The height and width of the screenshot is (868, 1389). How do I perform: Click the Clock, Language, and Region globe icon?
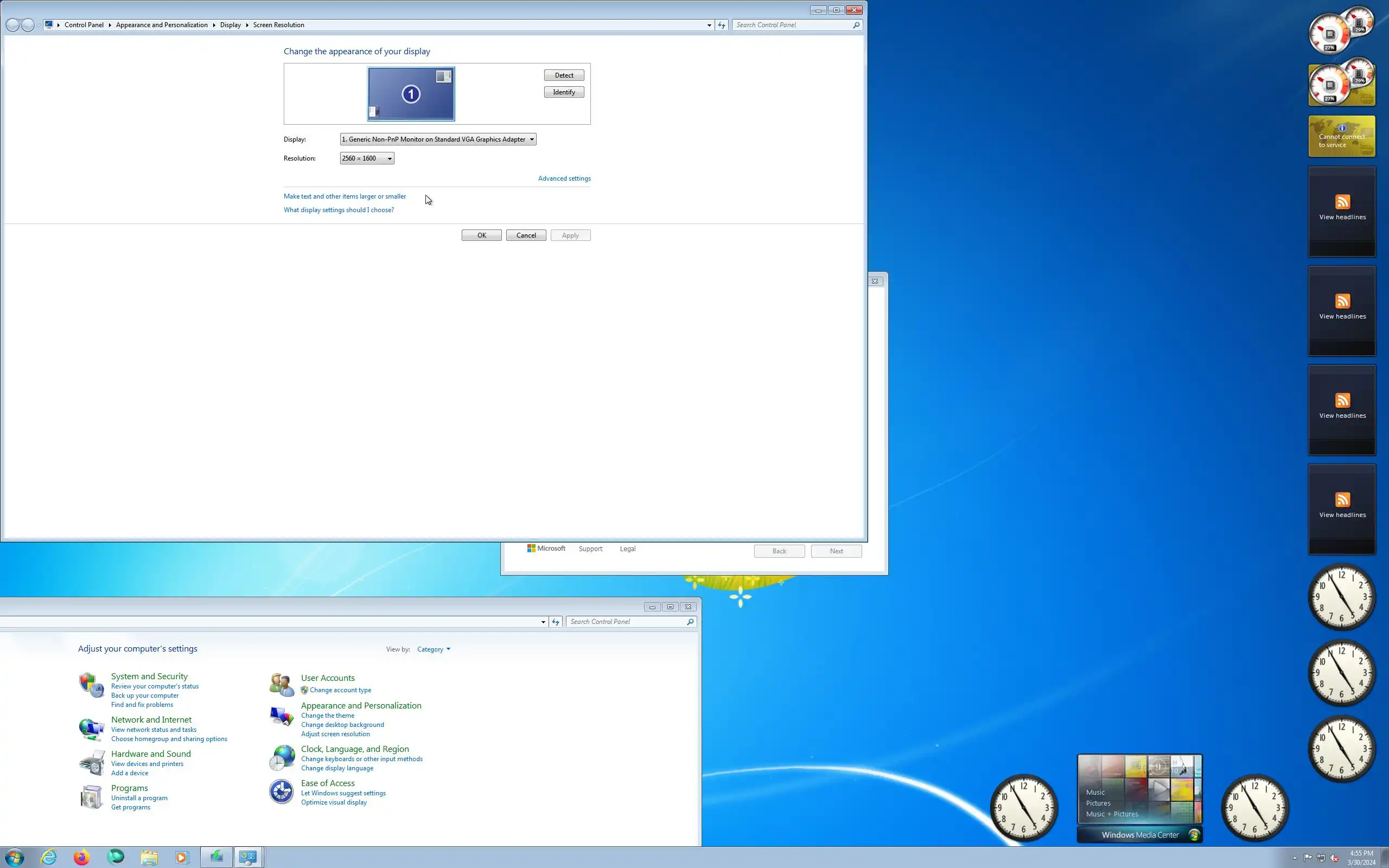[281, 757]
